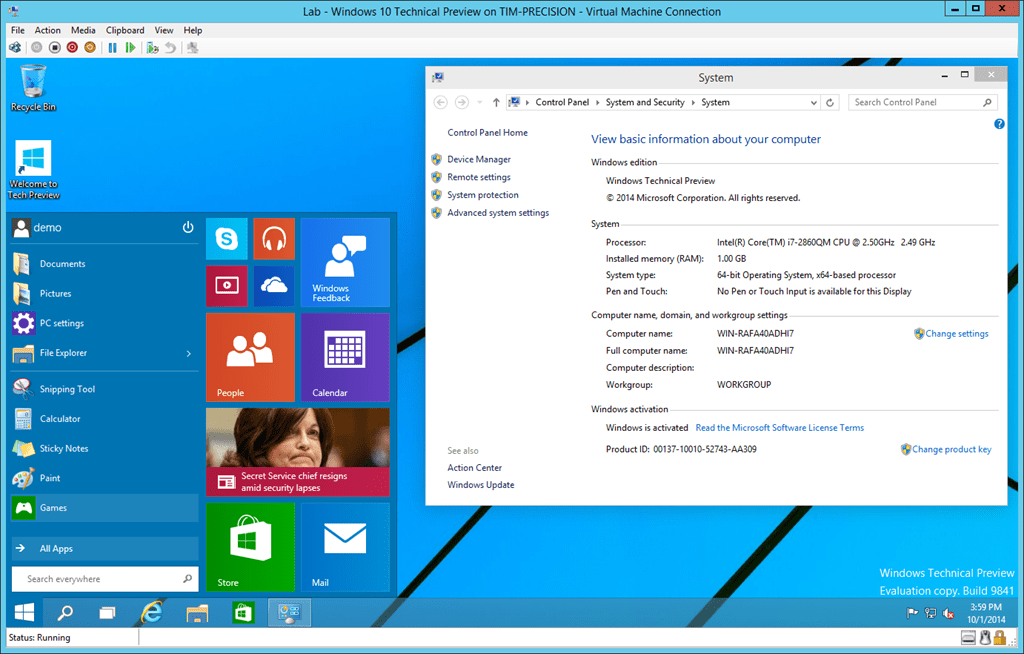Expand the chevron after Control Panel breadcrumb
This screenshot has width=1024, height=654.
click(597, 103)
